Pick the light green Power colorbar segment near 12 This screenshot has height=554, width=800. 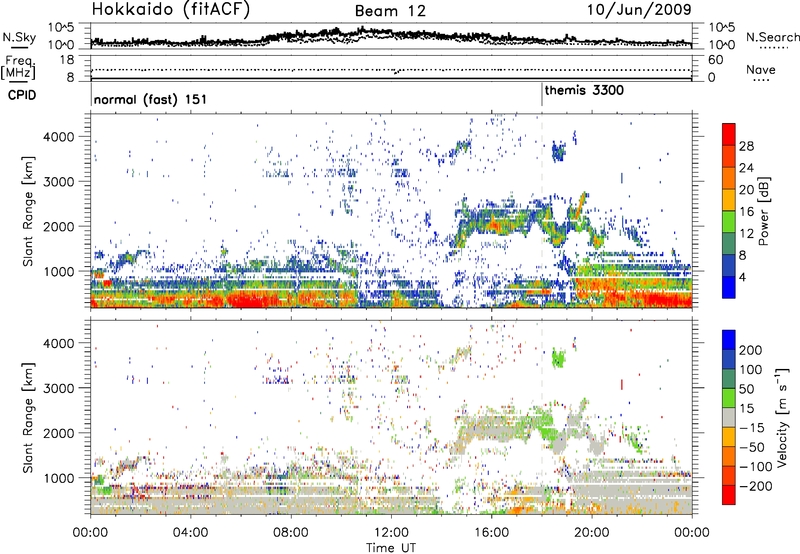pos(729,221)
